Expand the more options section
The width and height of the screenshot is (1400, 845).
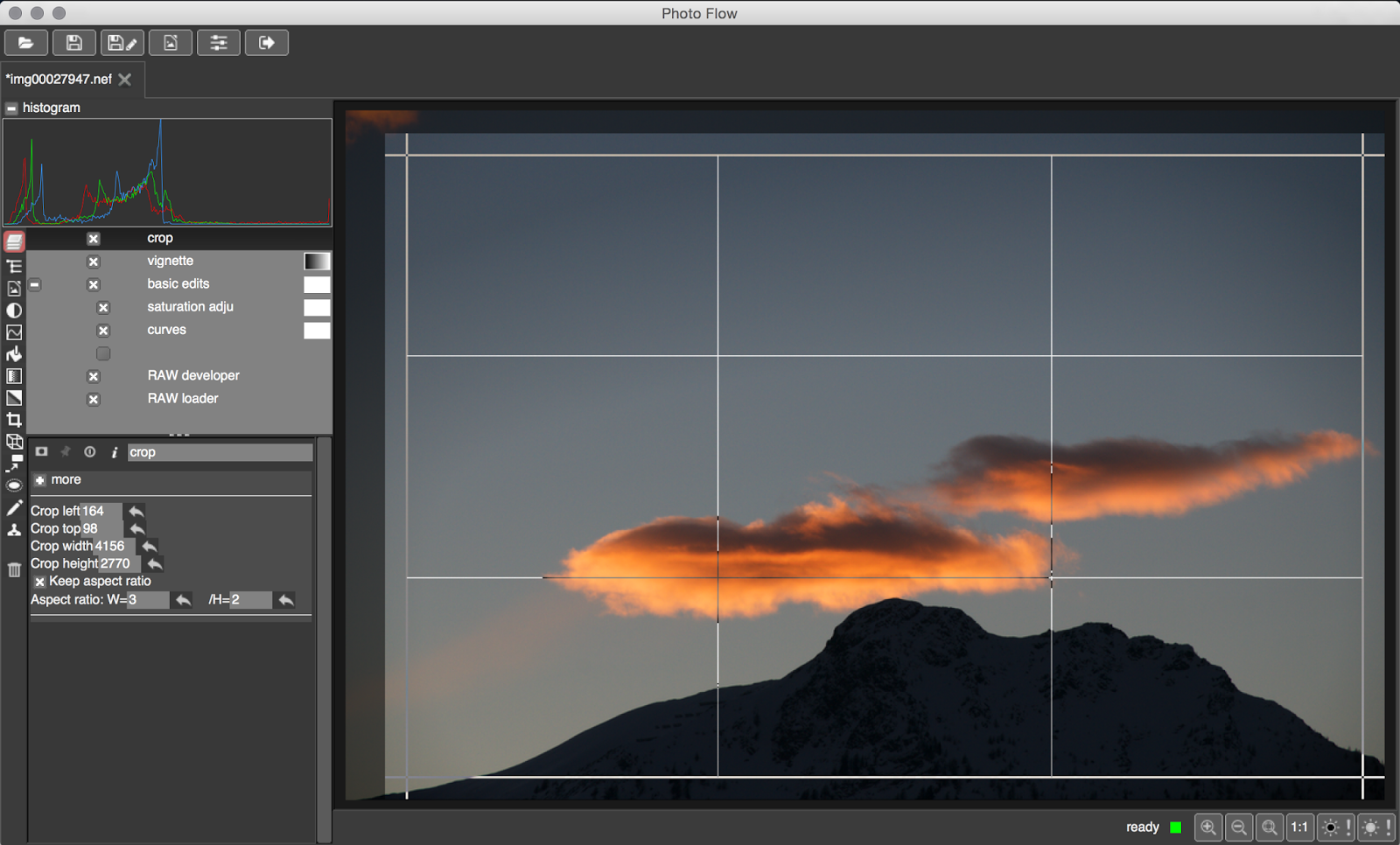tap(39, 480)
